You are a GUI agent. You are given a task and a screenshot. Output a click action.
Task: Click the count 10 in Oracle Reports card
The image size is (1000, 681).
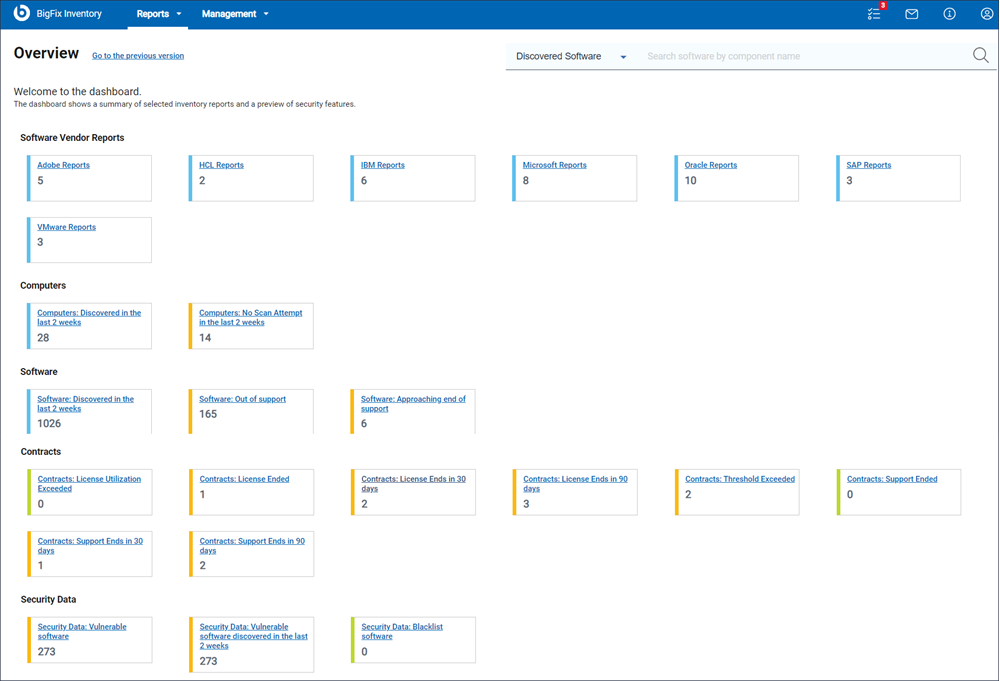coord(691,180)
